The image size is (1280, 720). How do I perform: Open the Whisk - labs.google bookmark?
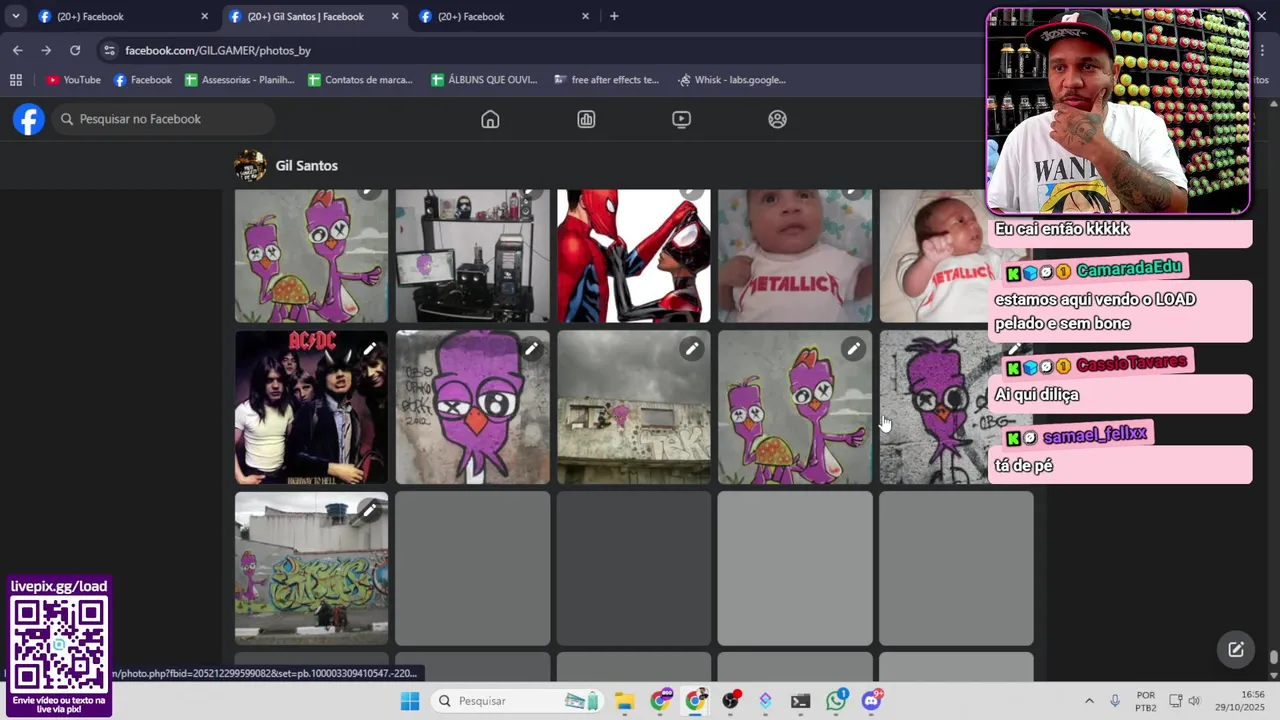tap(732, 80)
